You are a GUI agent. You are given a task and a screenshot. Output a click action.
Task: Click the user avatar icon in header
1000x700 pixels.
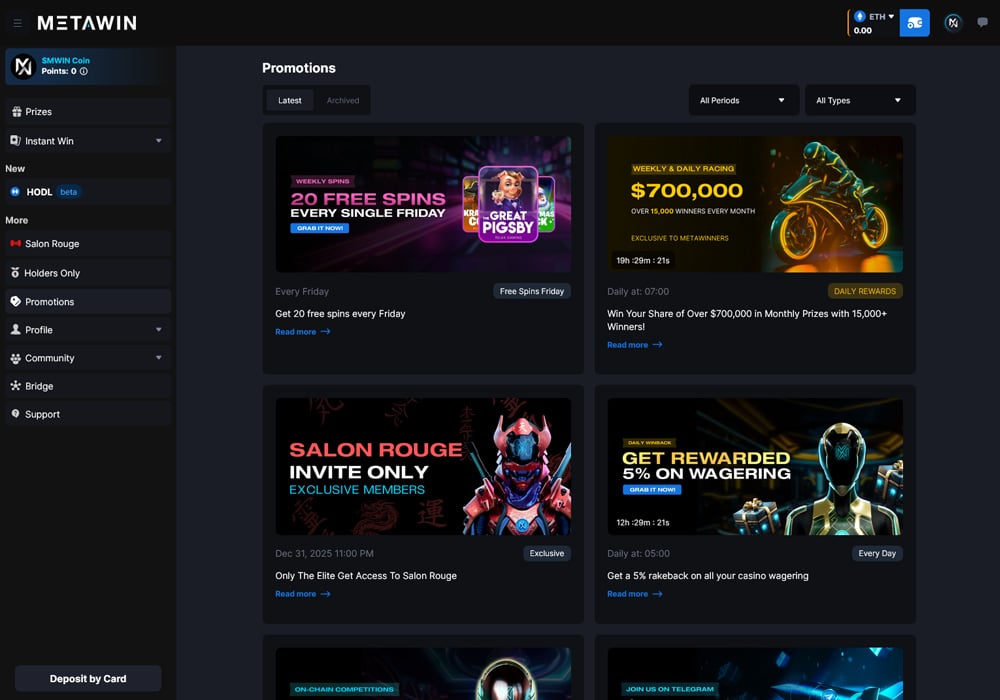[x=953, y=23]
